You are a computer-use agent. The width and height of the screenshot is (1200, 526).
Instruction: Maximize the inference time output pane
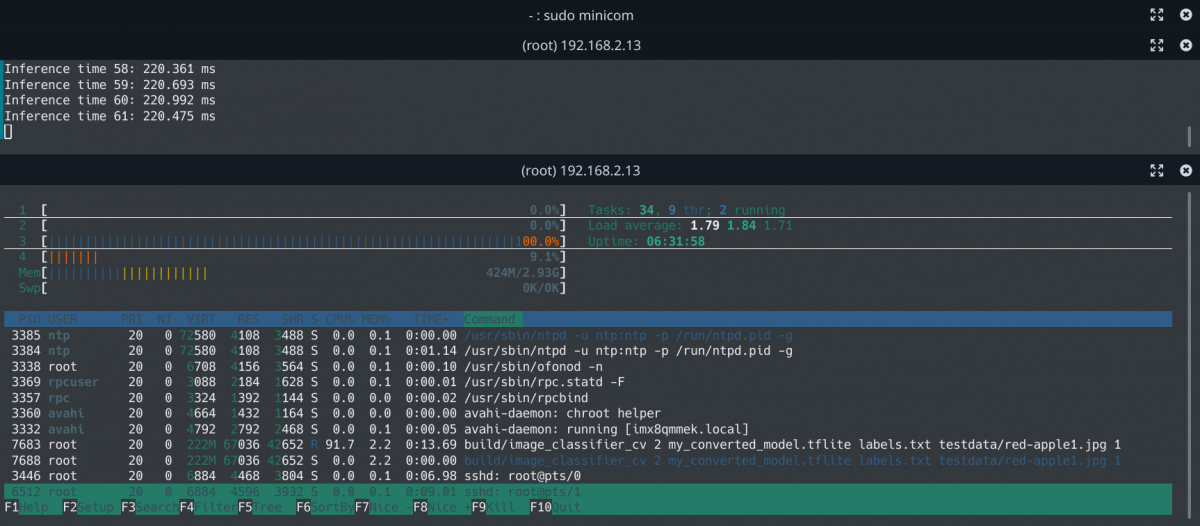(1157, 46)
